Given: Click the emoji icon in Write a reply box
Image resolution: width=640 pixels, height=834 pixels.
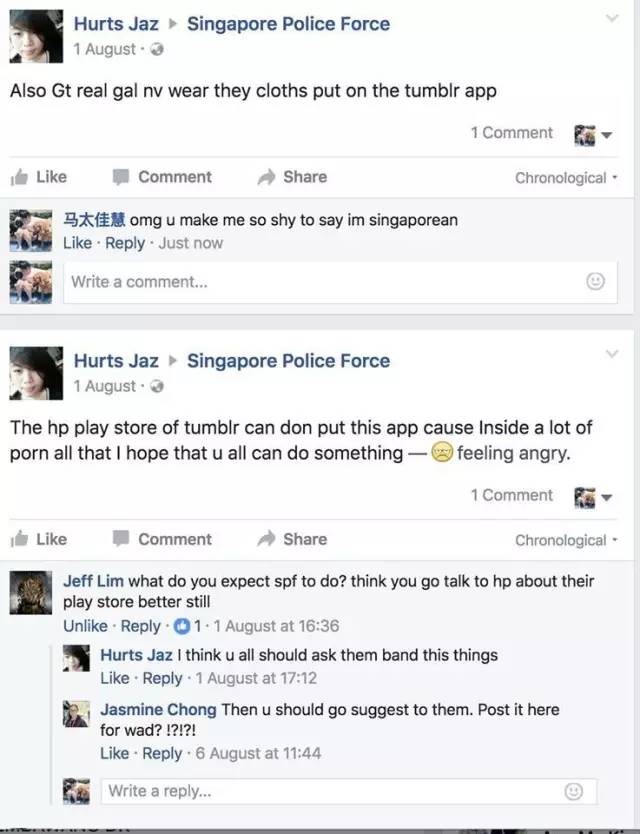Looking at the screenshot, I should pyautogui.click(x=573, y=791).
